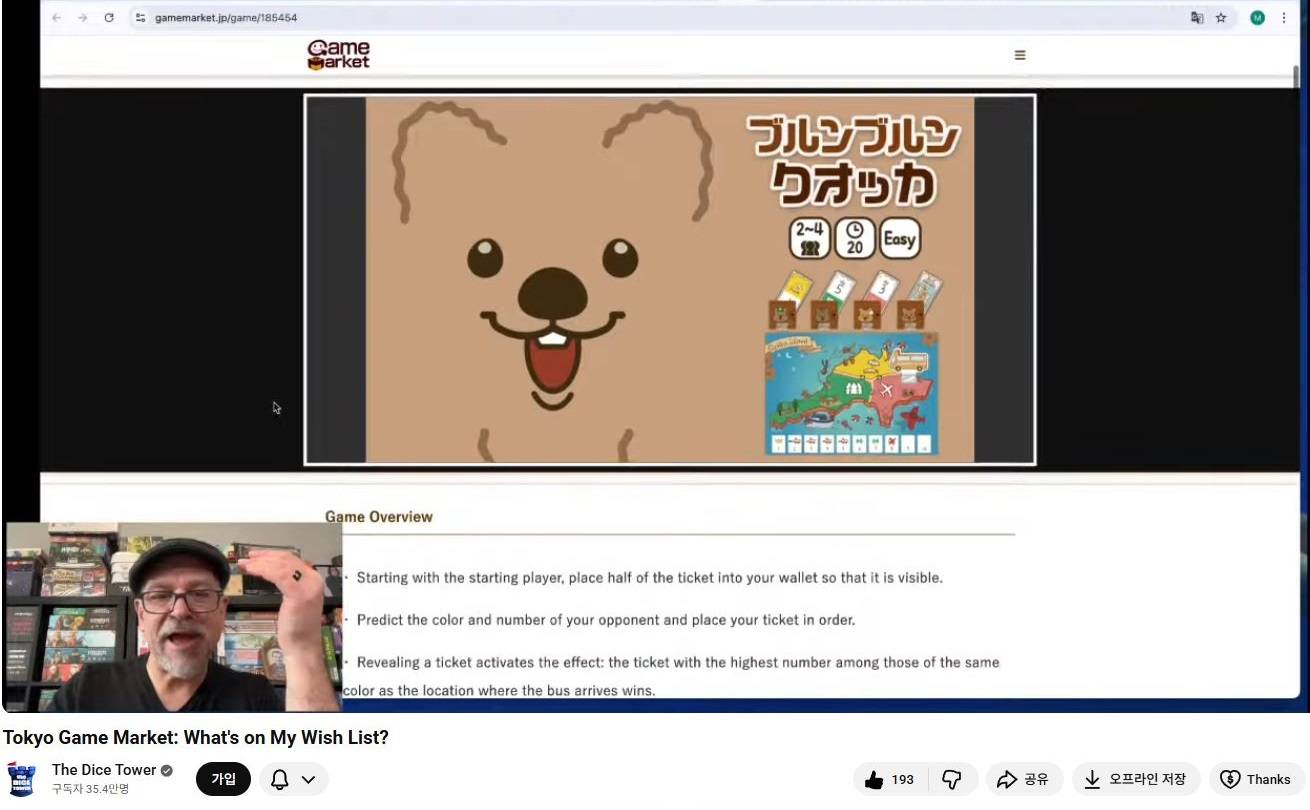
Task: Click the quokka game banner image
Action: point(669,280)
